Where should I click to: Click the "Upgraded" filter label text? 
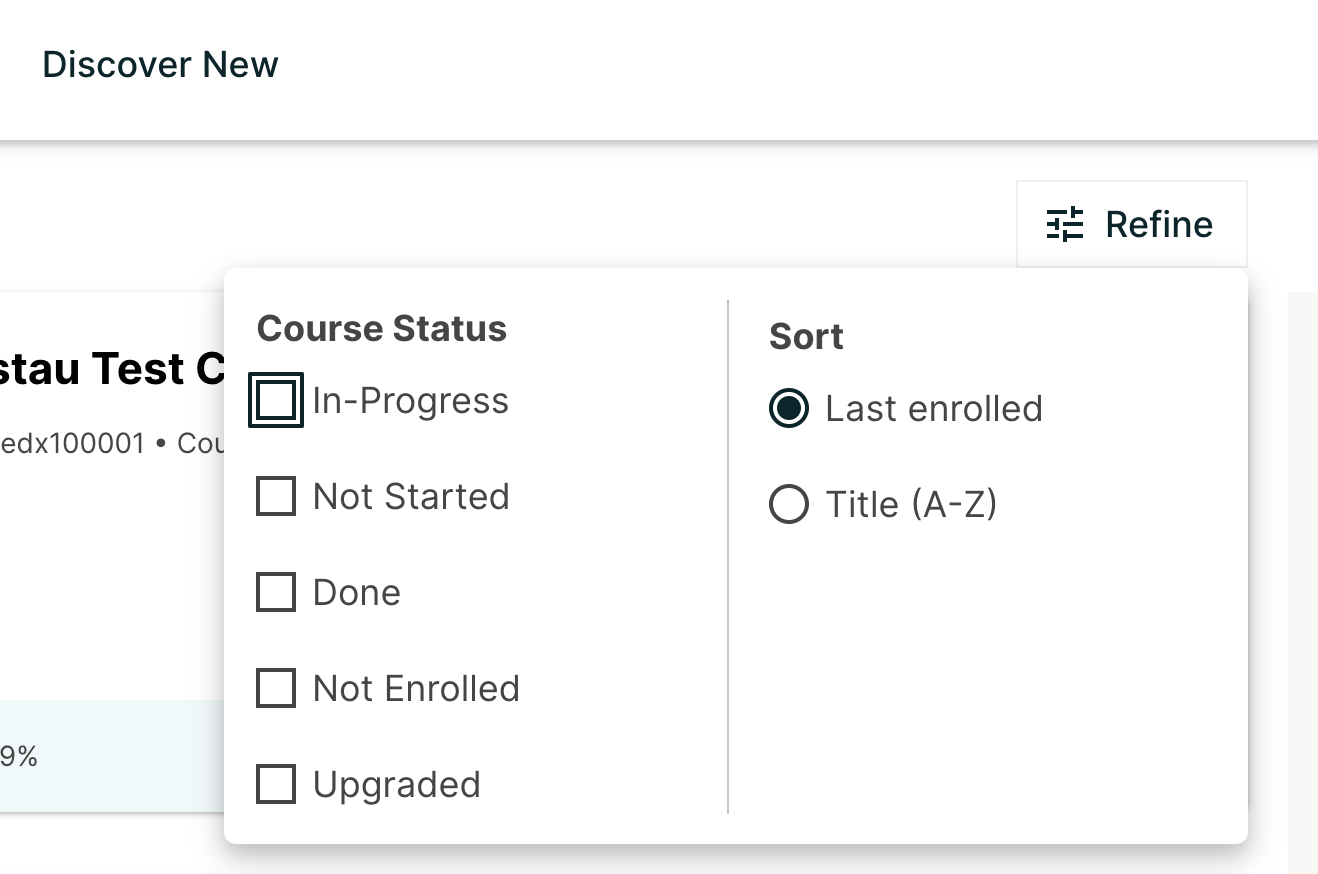(397, 785)
